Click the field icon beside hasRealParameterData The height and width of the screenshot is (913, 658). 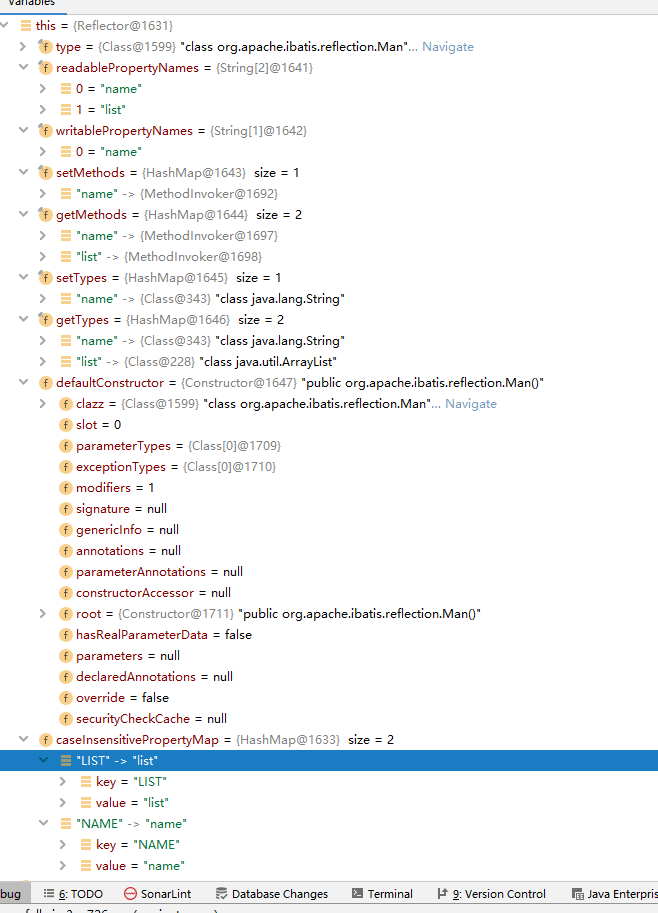(66, 635)
